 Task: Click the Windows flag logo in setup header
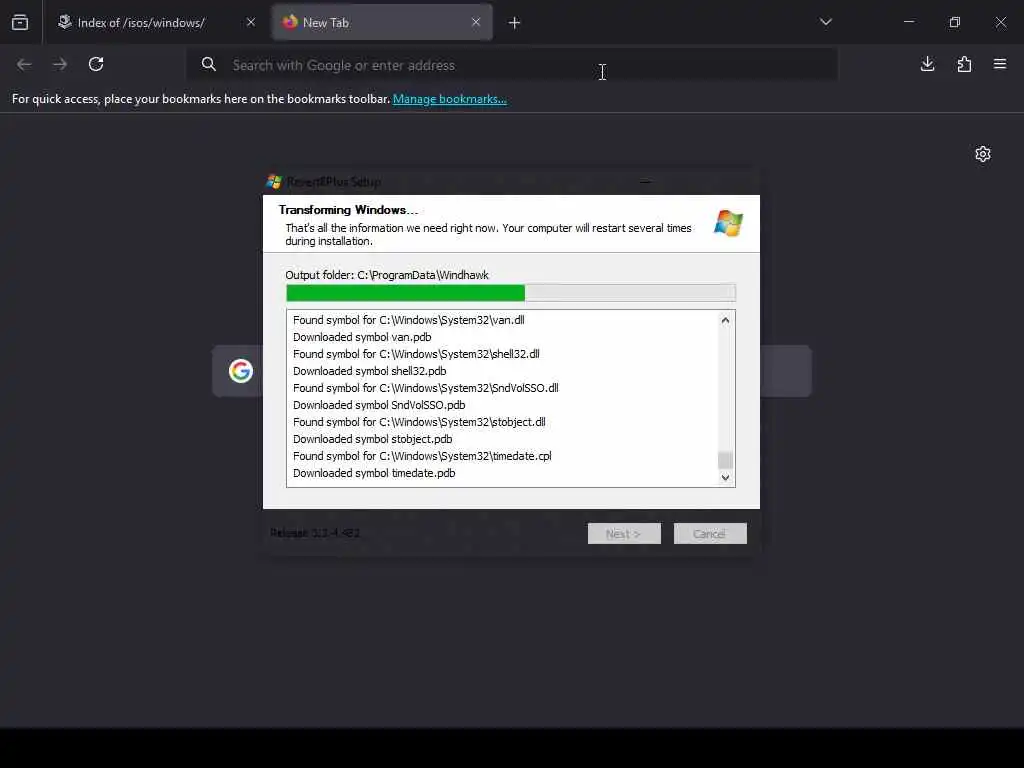728,223
